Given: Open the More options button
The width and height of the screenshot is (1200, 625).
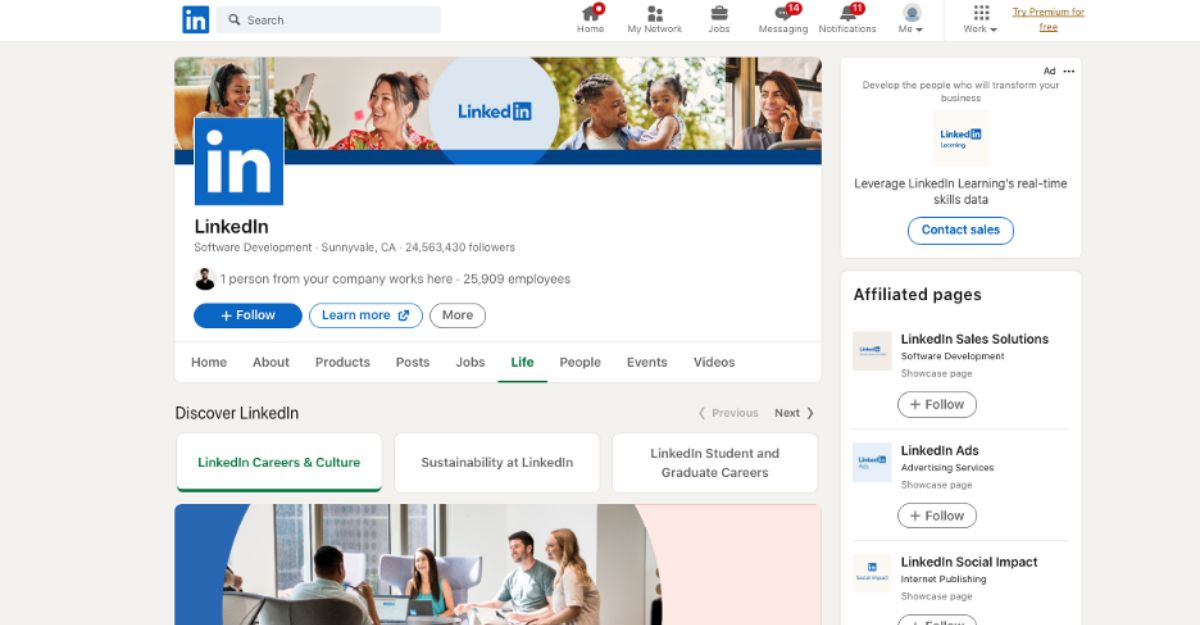Looking at the screenshot, I should pyautogui.click(x=458, y=315).
